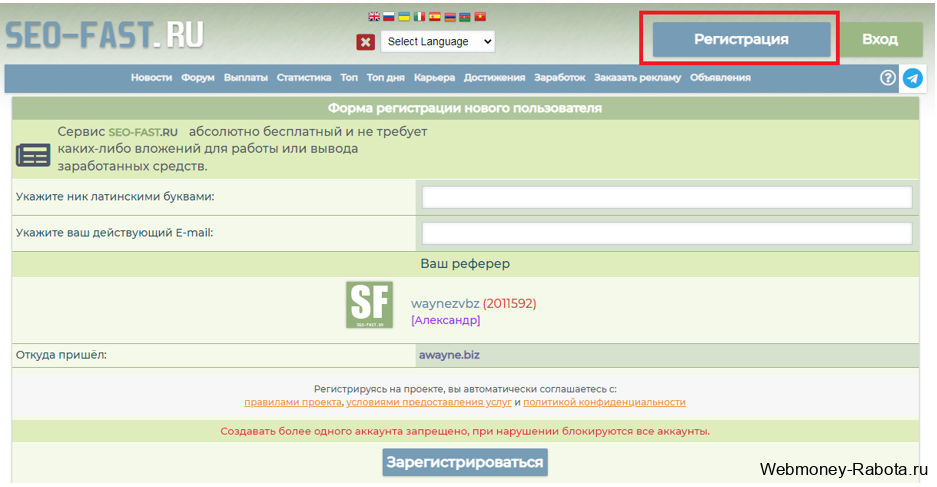This screenshot has width=937, height=487.
Task: Open условиями предоставления услуг link
Action: click(x=429, y=402)
